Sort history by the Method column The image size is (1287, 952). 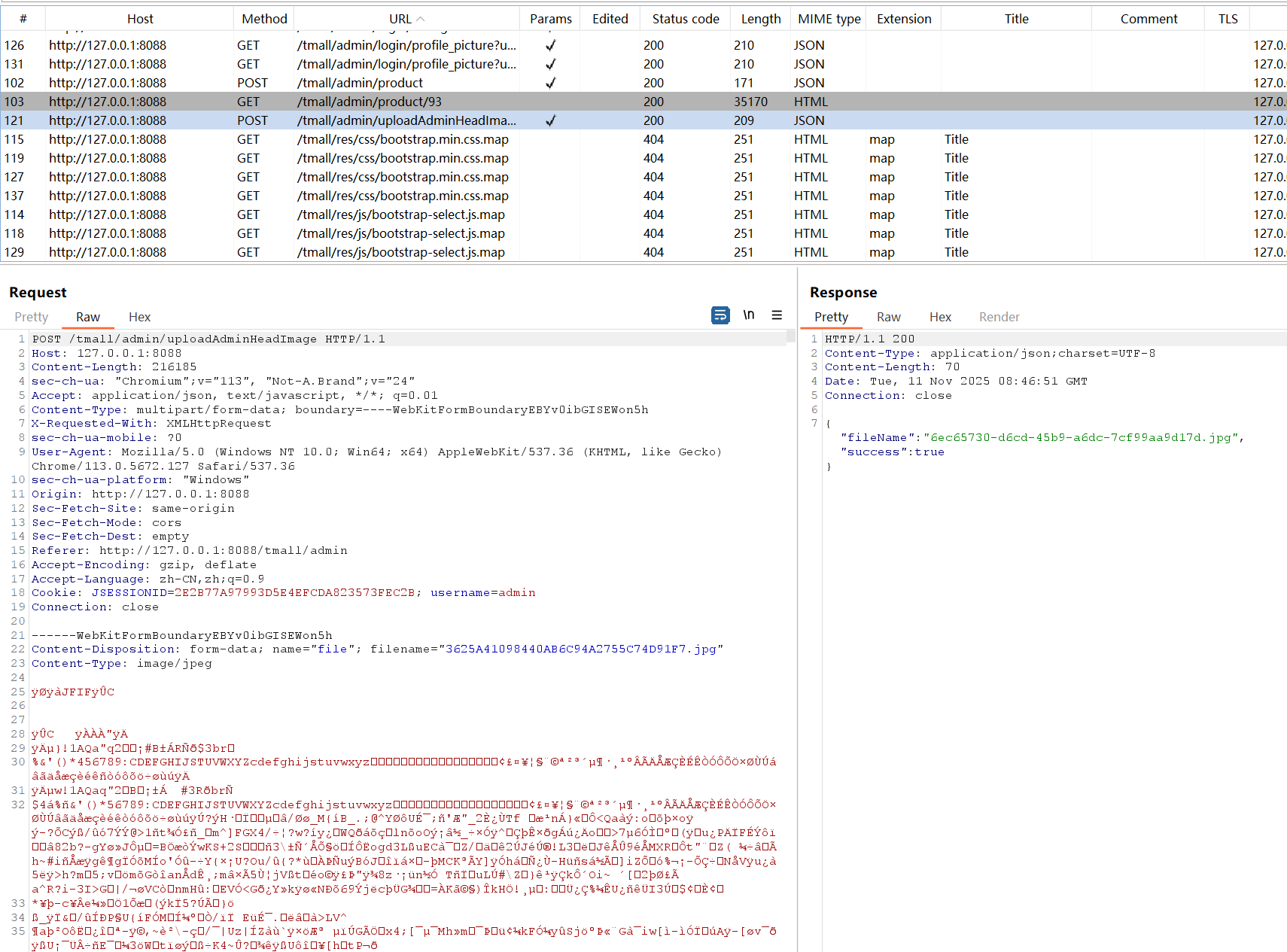(264, 19)
